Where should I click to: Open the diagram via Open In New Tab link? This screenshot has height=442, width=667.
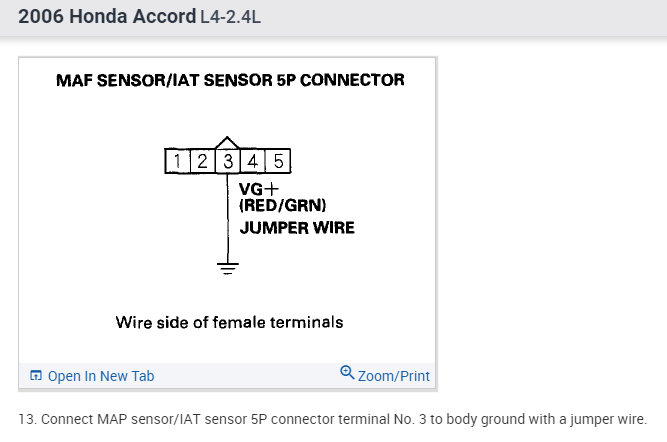(x=101, y=376)
